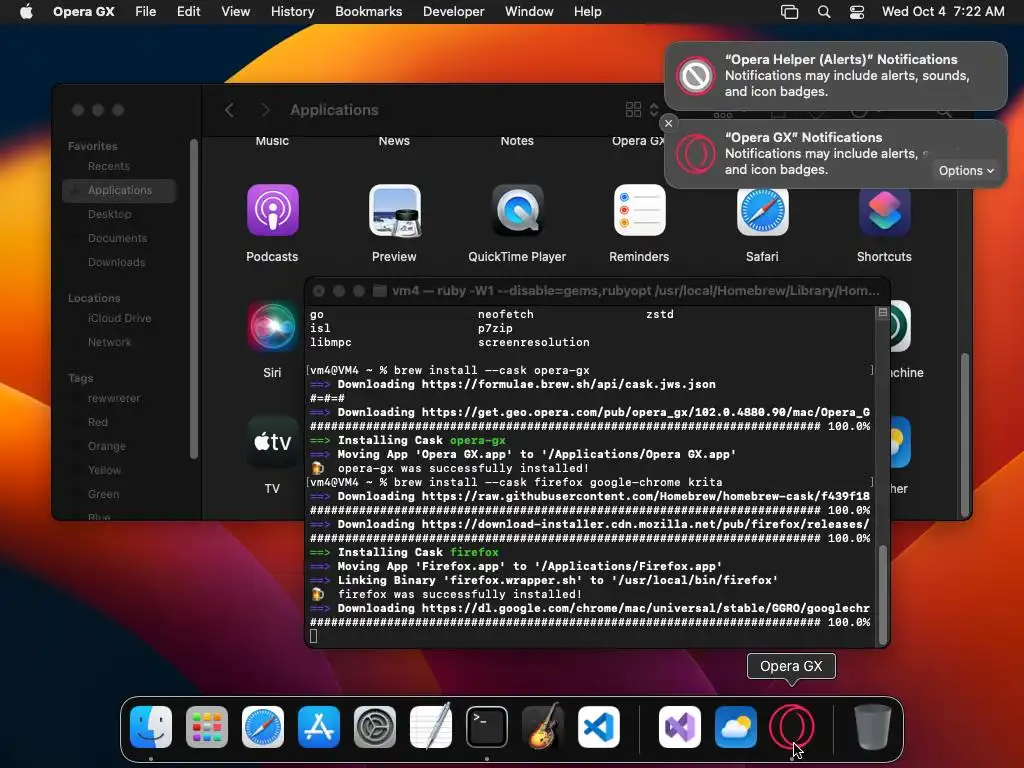
Task: Click the Terminal window scrollbar thumb
Action: pyautogui.click(x=883, y=594)
